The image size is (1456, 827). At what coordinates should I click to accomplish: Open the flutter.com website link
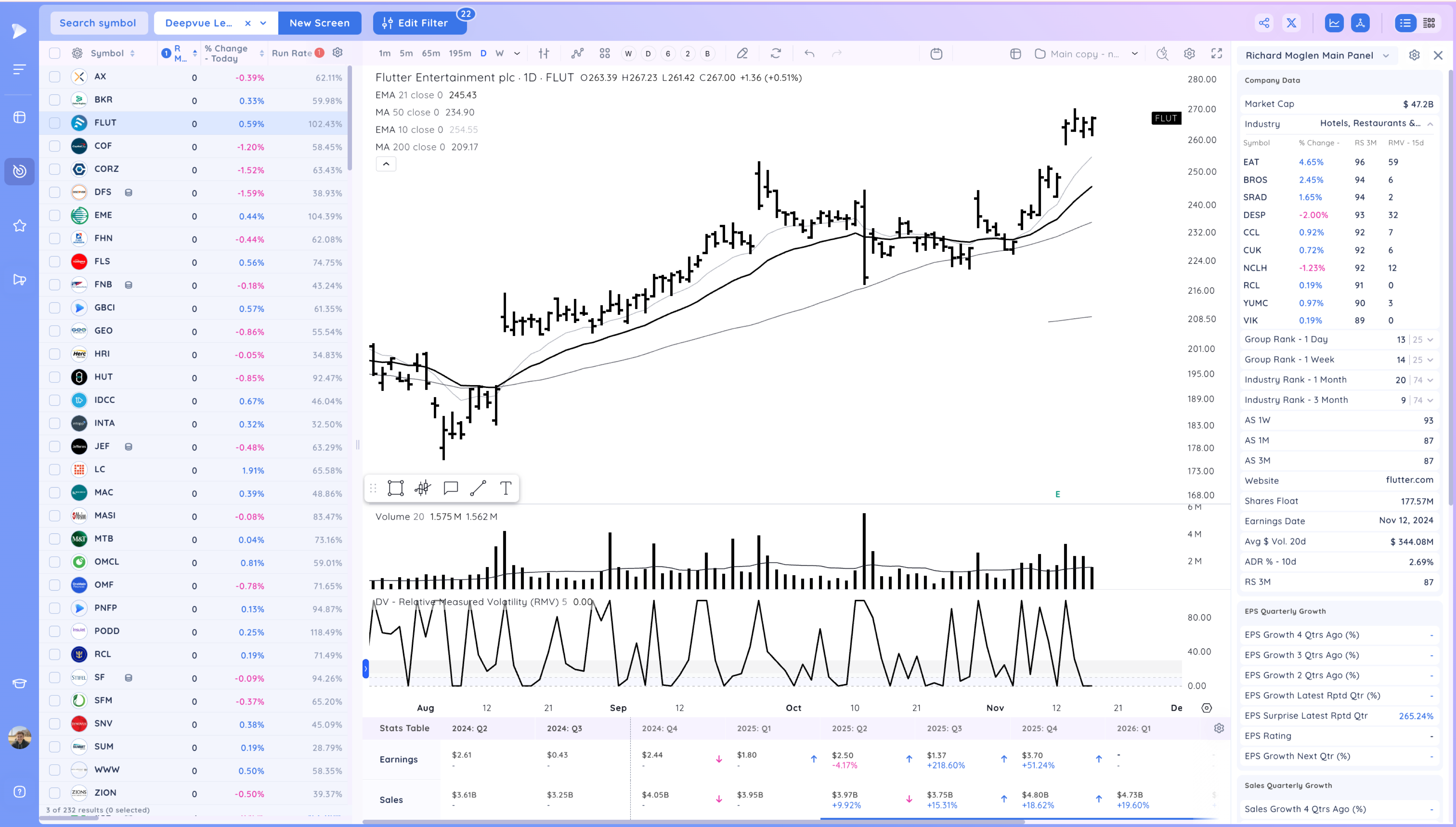click(1409, 480)
